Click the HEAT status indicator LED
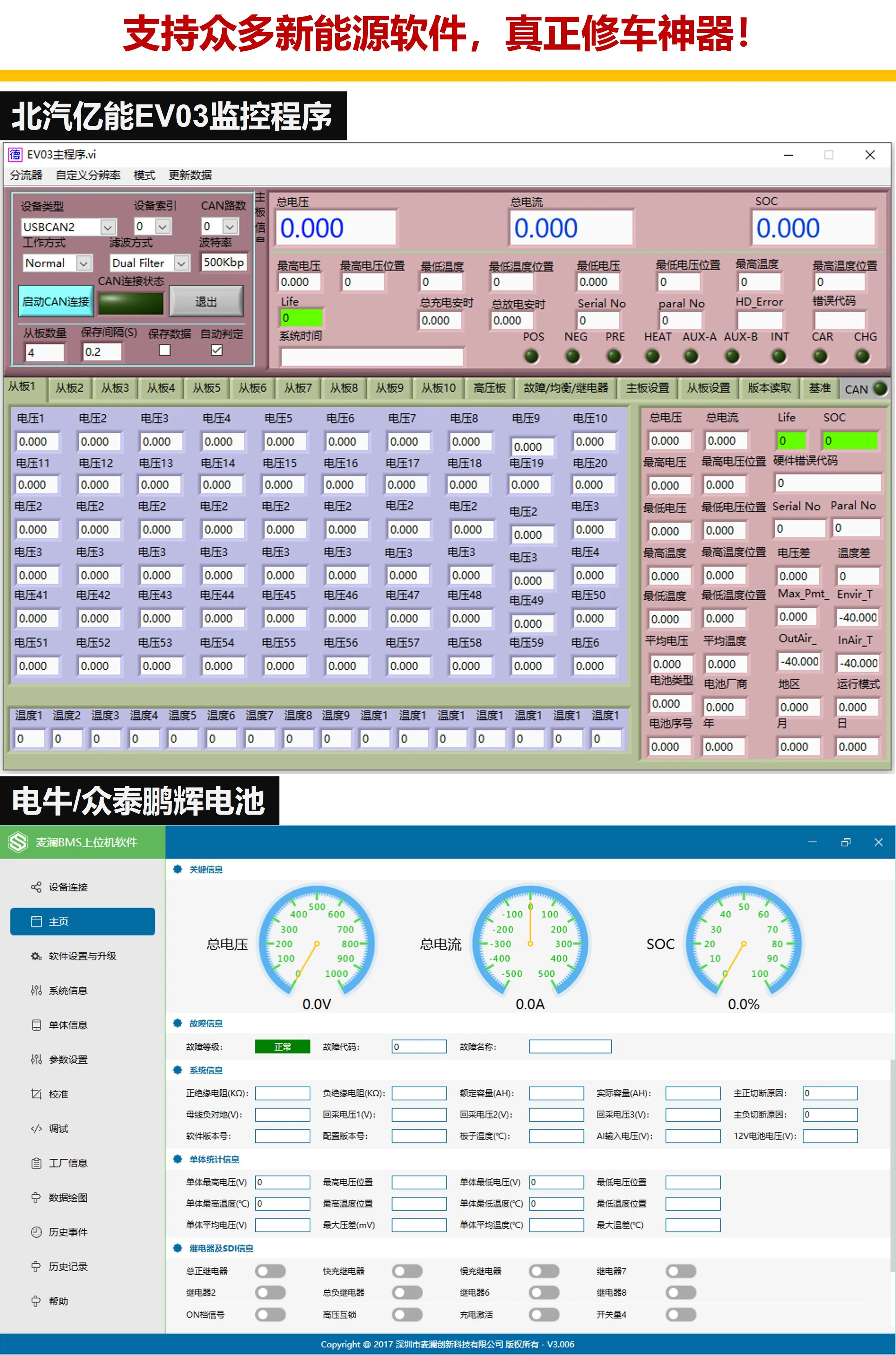896x1355 pixels. click(652, 356)
